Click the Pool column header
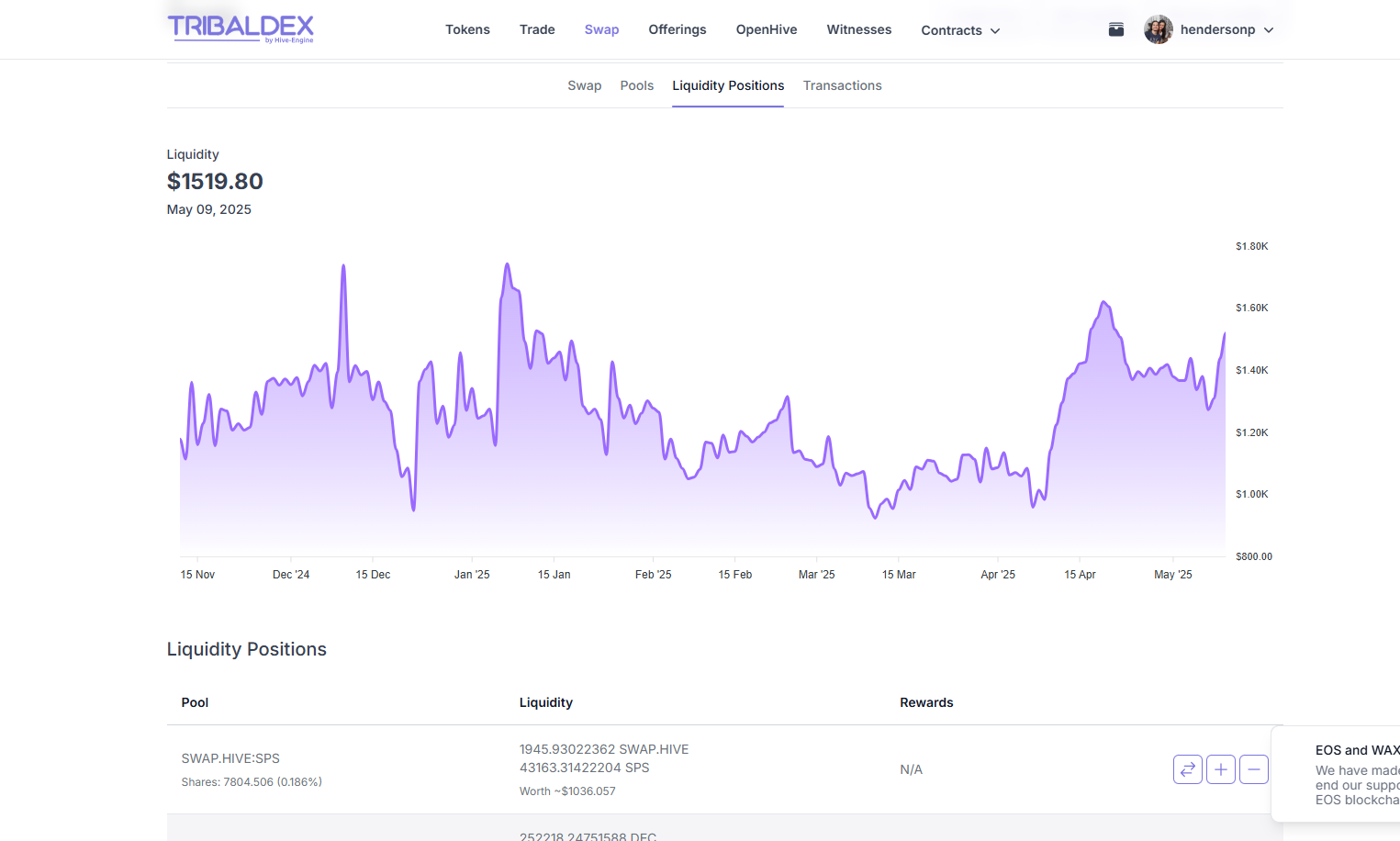Viewport: 1400px width, 841px height. click(195, 702)
